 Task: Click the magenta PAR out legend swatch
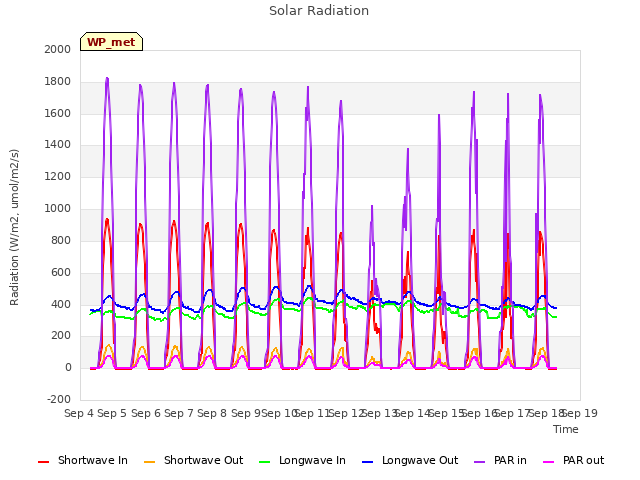(x=549, y=462)
